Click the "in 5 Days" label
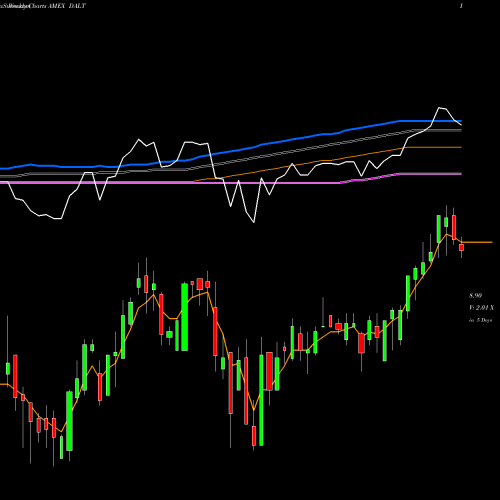500x500 pixels. click(x=480, y=320)
